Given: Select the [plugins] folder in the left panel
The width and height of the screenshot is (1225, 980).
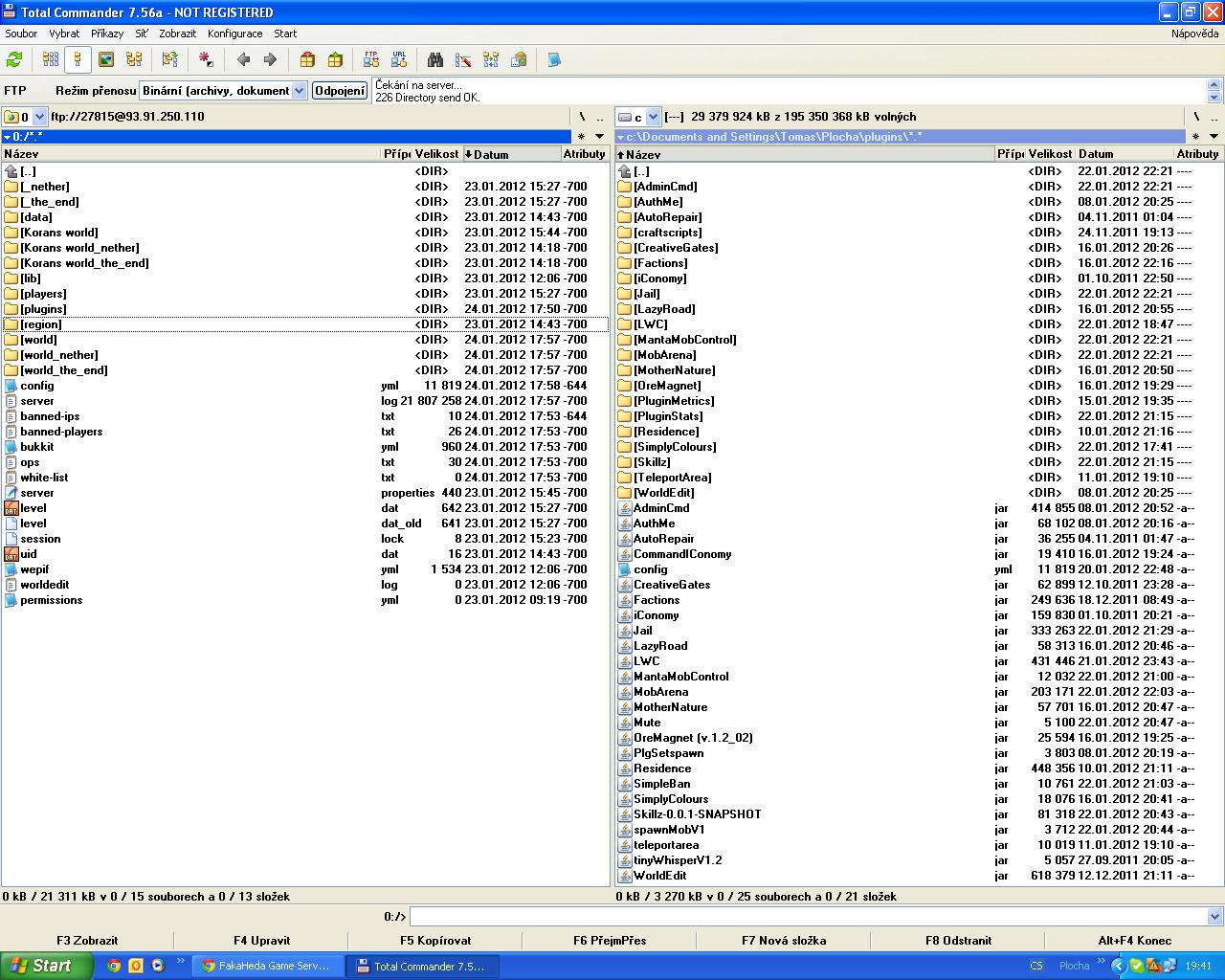Looking at the screenshot, I should pyautogui.click(x=305, y=309).
